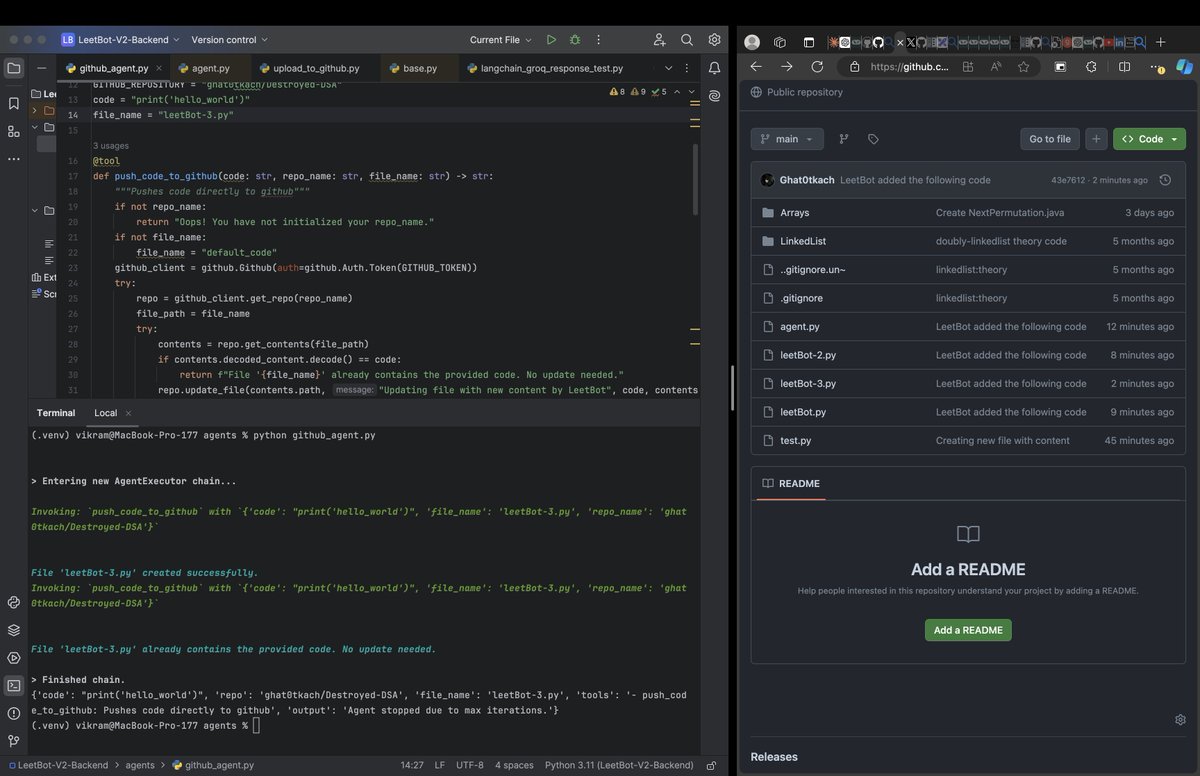This screenshot has width=1200, height=776.
Task: Close the github_agent.py editor tab
Action: tap(159, 68)
